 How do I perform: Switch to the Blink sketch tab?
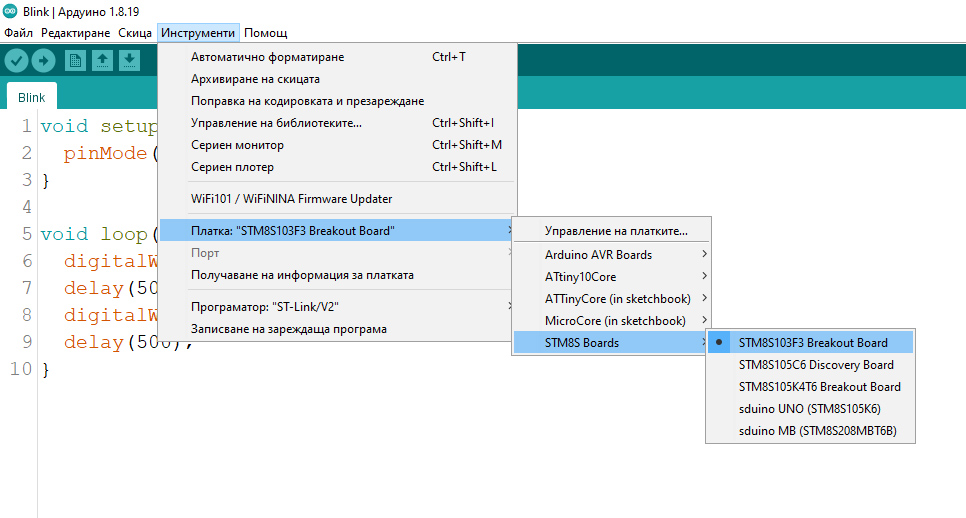point(32,99)
